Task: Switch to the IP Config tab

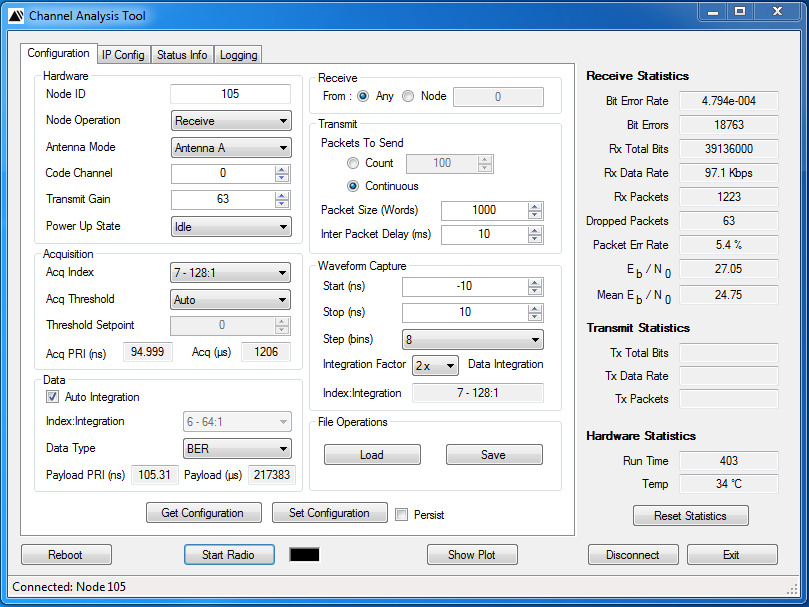Action: click(123, 55)
